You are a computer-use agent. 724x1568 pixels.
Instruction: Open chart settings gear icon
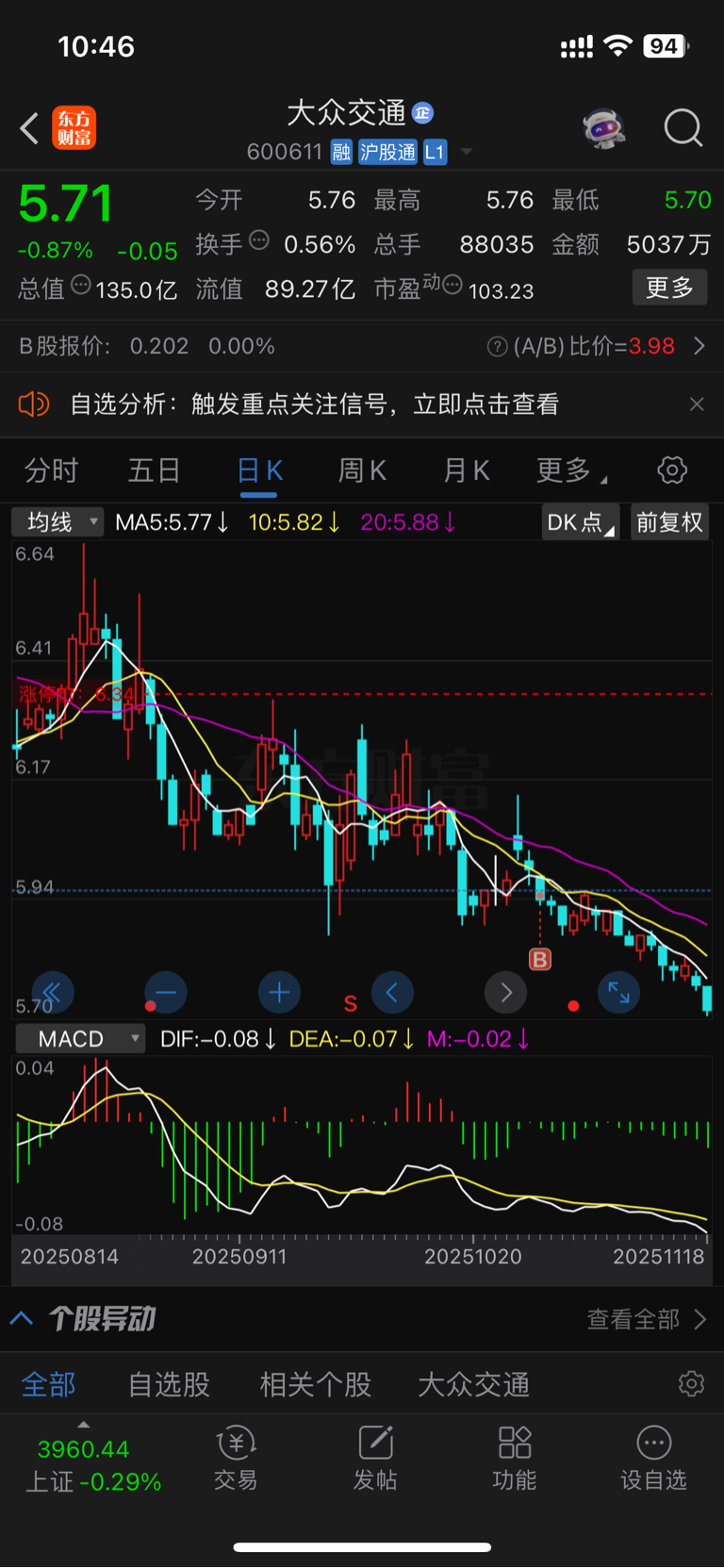tap(672, 470)
